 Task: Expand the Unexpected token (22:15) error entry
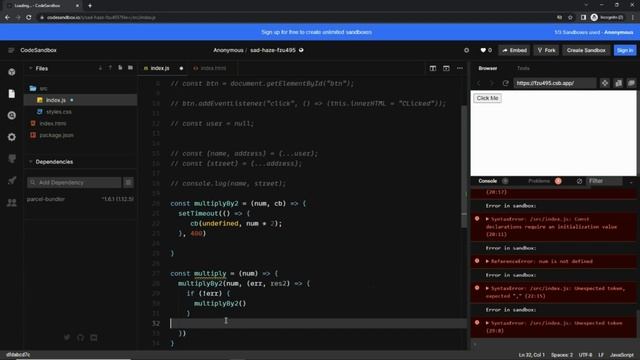pyautogui.click(x=487, y=288)
